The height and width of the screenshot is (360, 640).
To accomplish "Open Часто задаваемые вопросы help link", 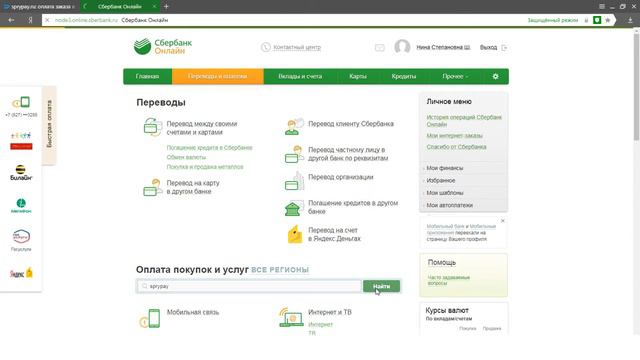I will pos(449,280).
